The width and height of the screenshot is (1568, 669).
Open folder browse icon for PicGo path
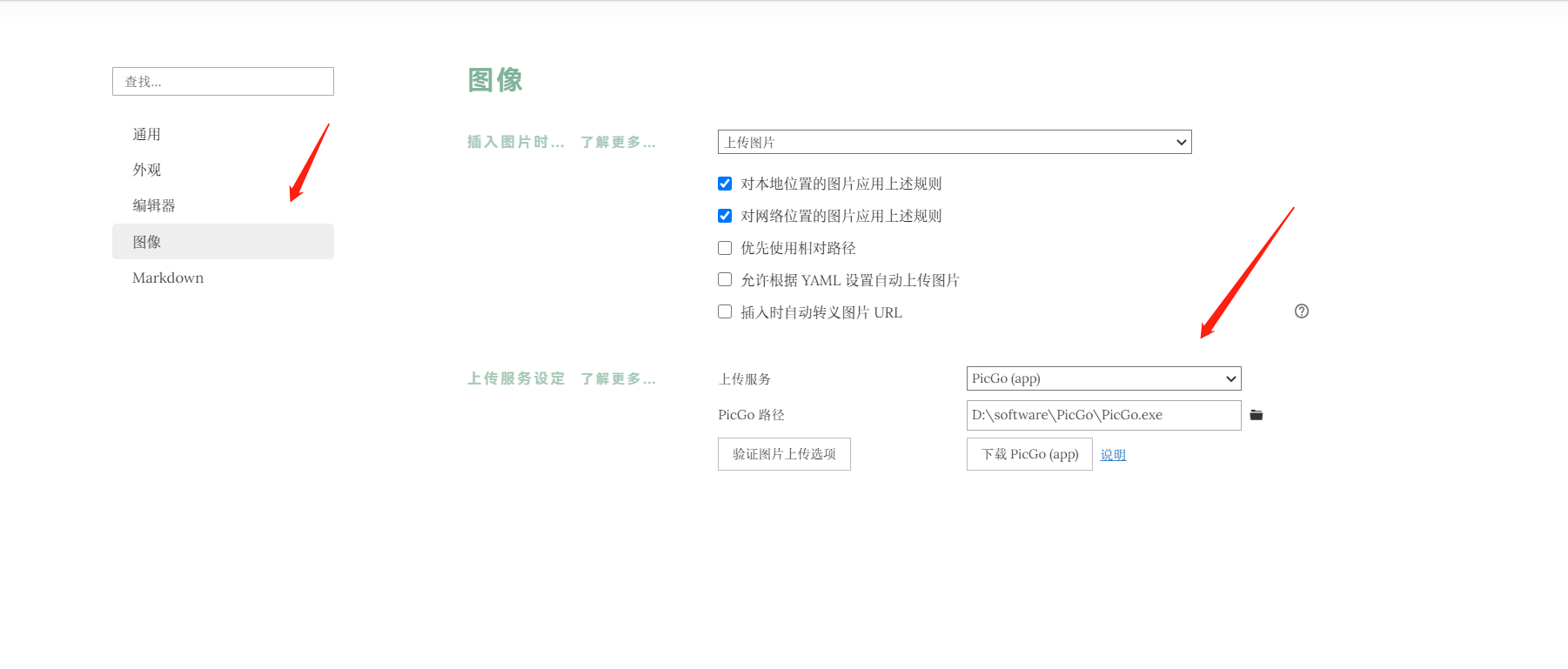1256,415
